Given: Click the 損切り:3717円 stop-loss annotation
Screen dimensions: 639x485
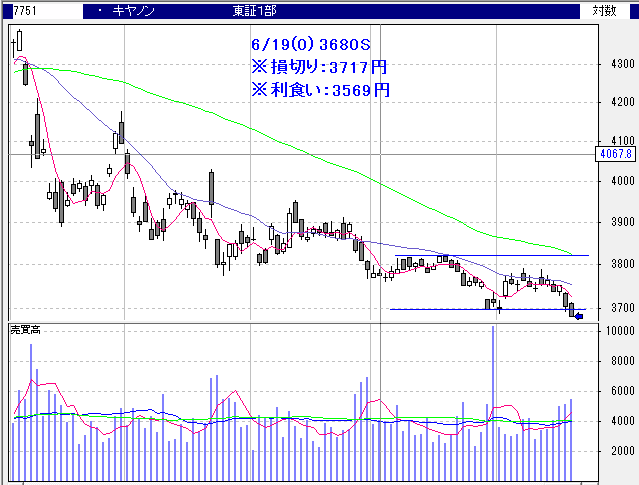Looking at the screenshot, I should (319, 67).
